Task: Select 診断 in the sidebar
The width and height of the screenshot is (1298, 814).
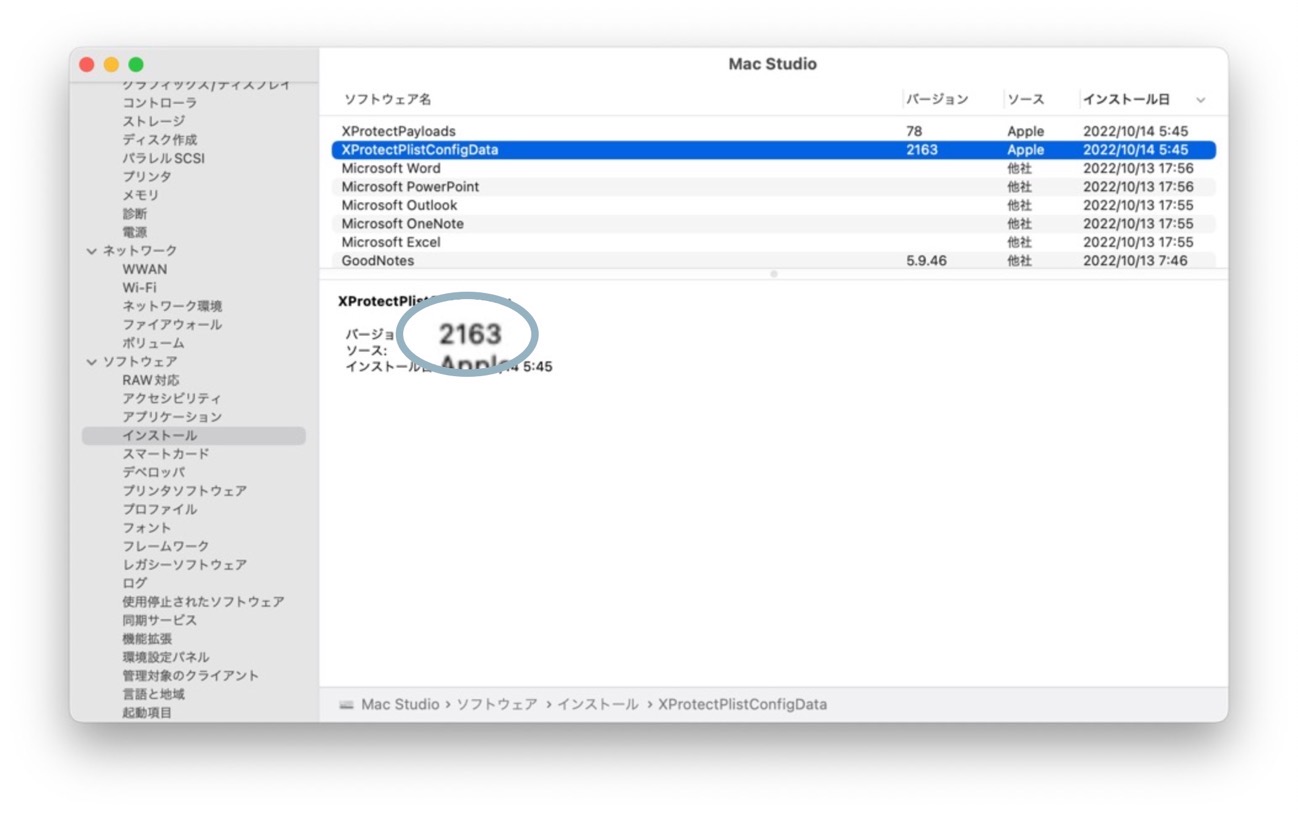Action: click(135, 214)
